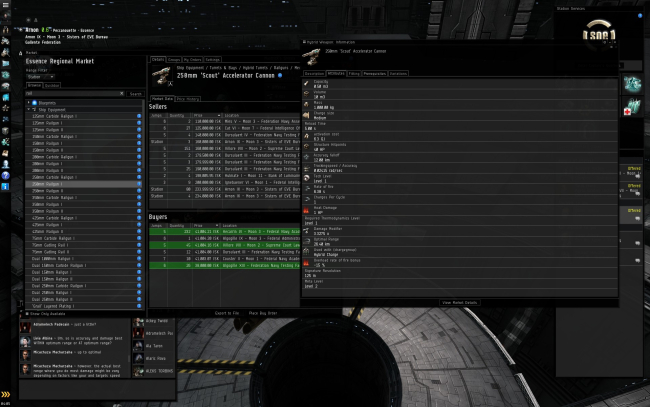Screen dimensions: 650x407
Task: Open Variations tab in information window
Action: (x=398, y=73)
